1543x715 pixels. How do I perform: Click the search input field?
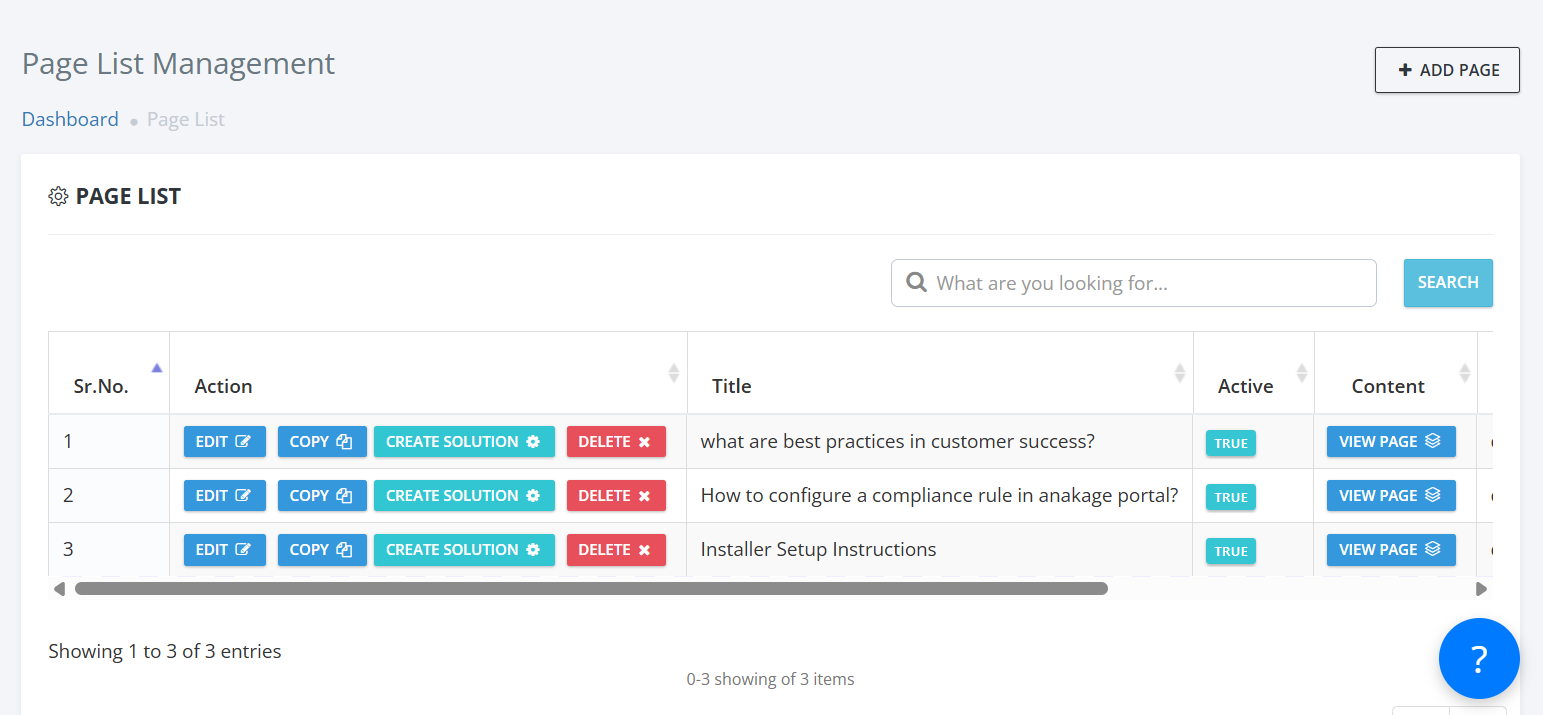(1133, 283)
